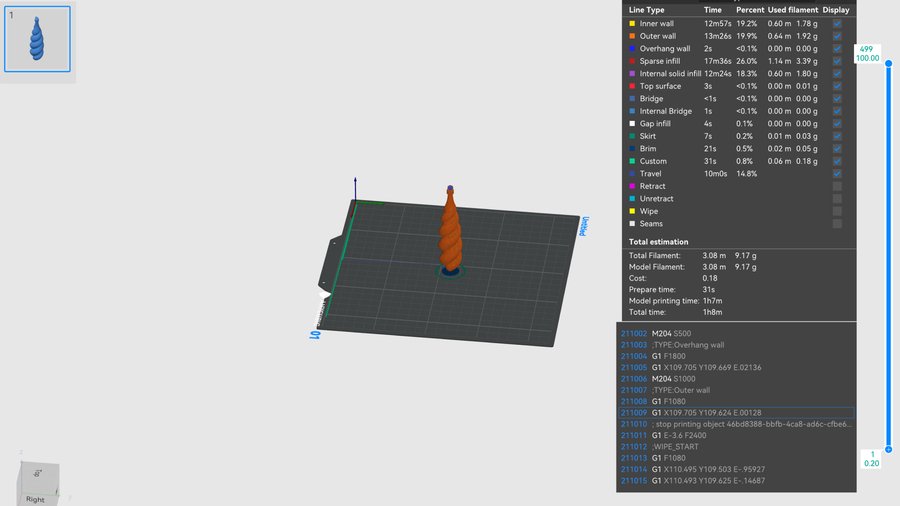Select G-code line 211006 M204 S1000
Viewport: 900px width, 506px height.
tap(736, 379)
